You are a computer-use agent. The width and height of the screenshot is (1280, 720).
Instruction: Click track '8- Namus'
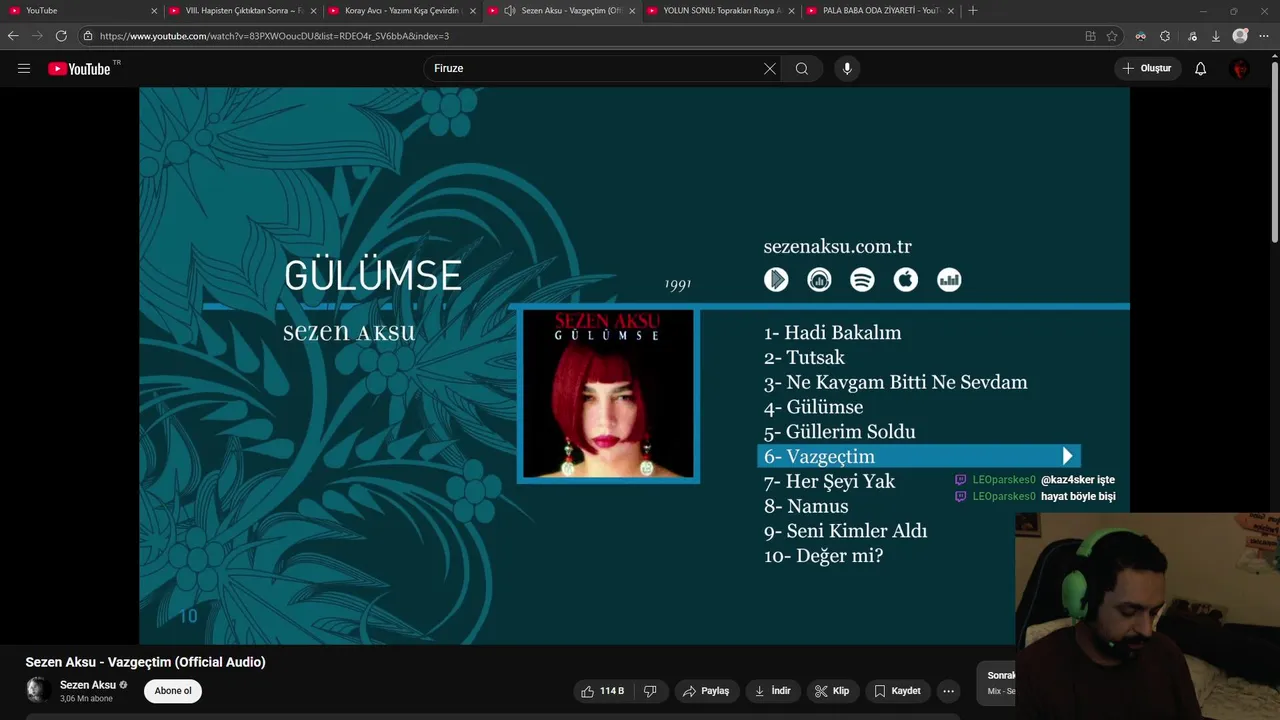coord(806,506)
